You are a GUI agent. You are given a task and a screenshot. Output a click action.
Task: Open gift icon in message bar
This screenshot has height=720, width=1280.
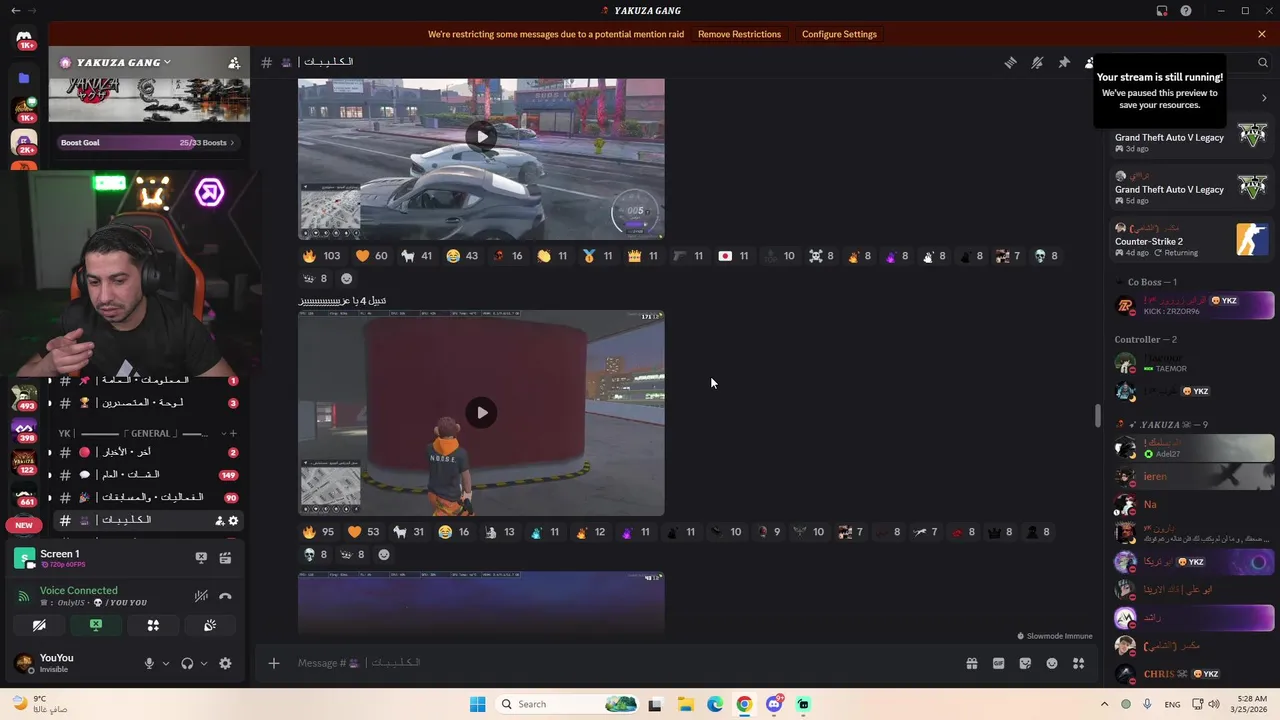971,663
